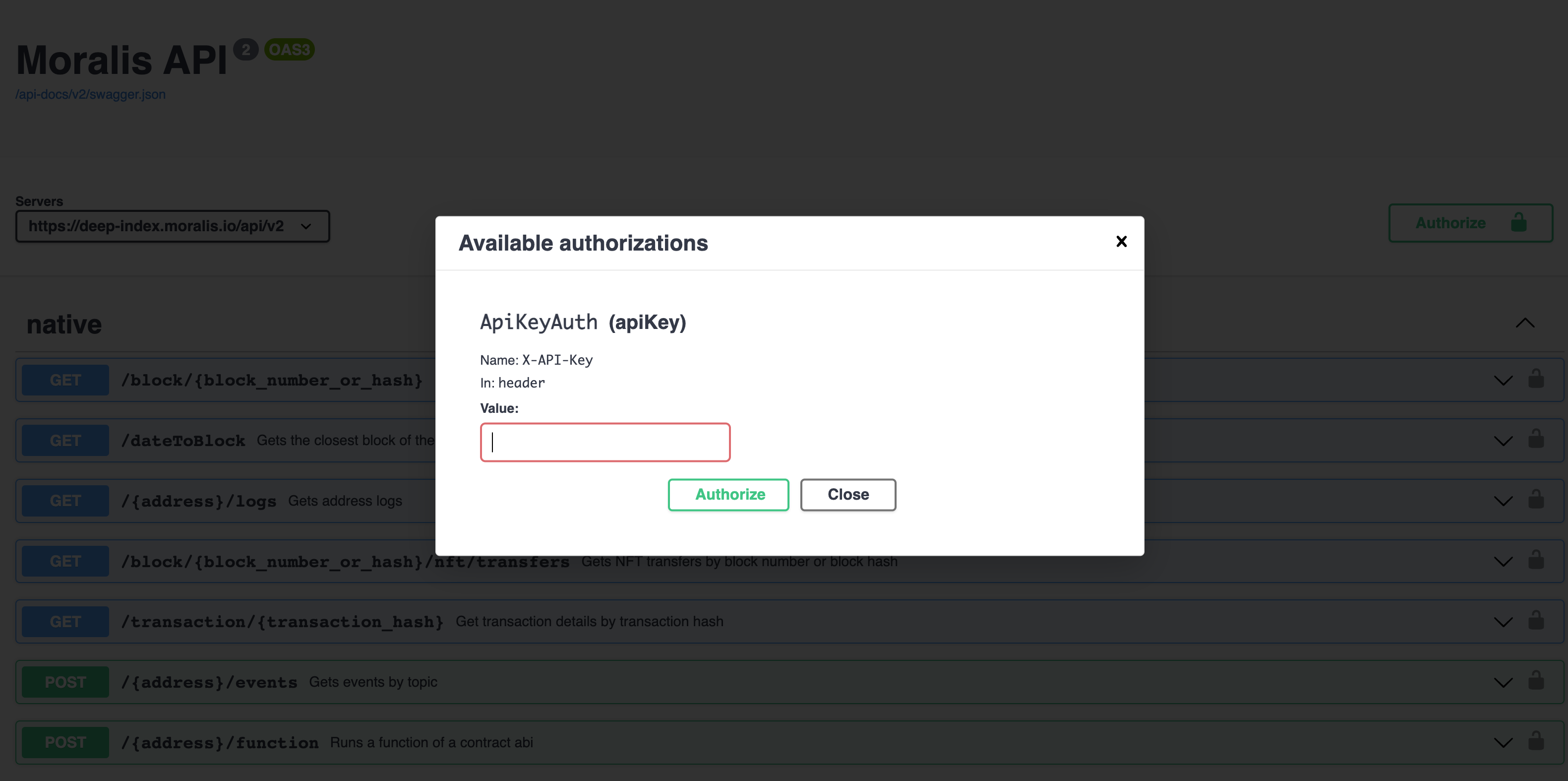Click lock icon for /{address}/logs row
The height and width of the screenshot is (781, 1568).
click(x=1535, y=500)
